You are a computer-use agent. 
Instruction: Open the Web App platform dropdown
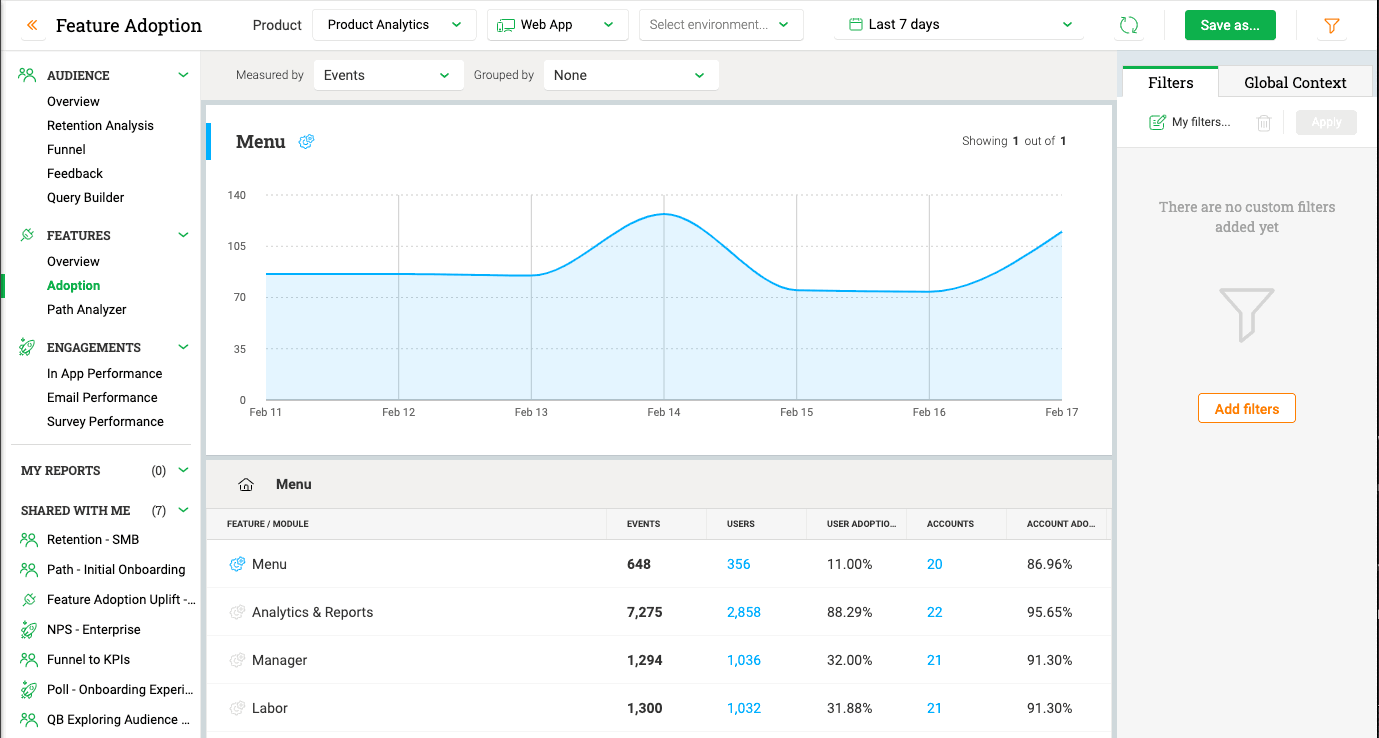click(557, 25)
